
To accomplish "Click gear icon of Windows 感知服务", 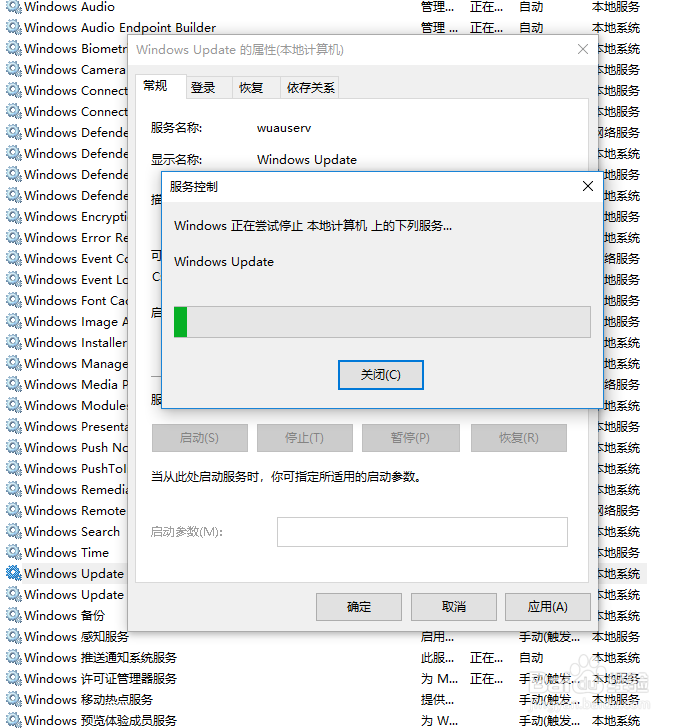I will [13, 636].
